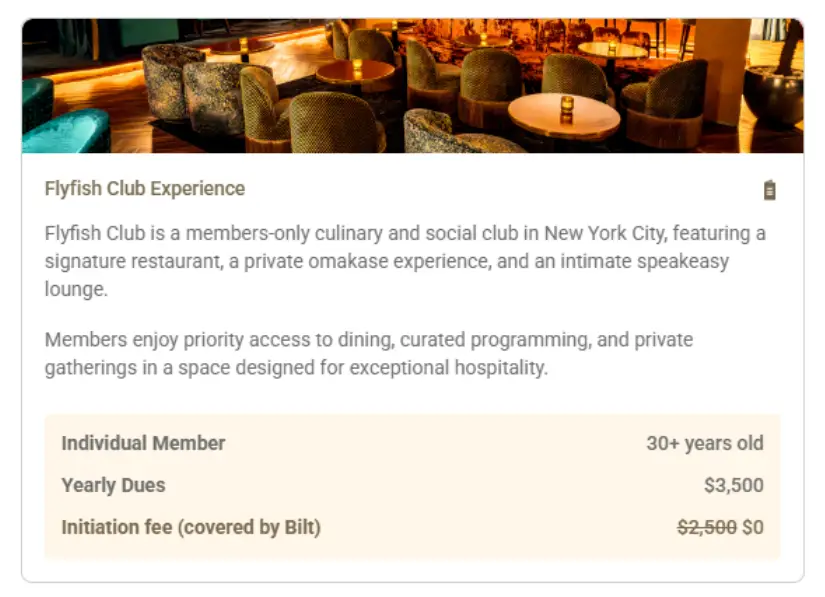Click the Flyfish Club Experience heading

[x=145, y=189]
